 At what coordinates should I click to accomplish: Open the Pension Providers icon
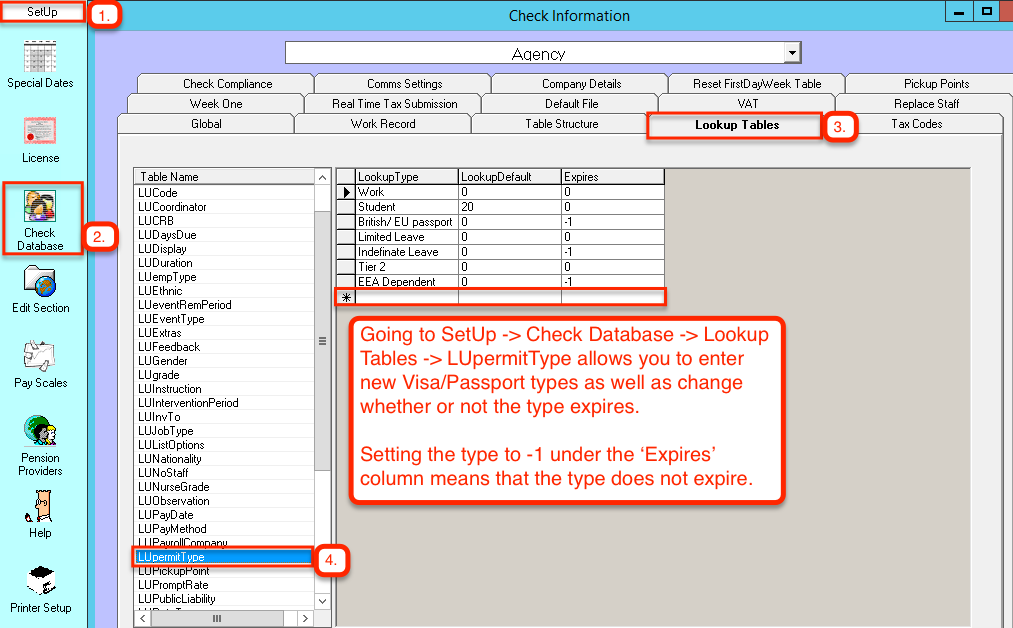coord(40,432)
